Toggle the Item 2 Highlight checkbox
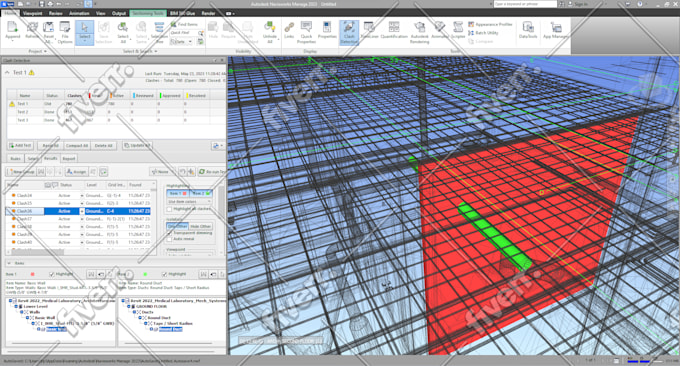The height and width of the screenshot is (366, 680). pos(165,274)
